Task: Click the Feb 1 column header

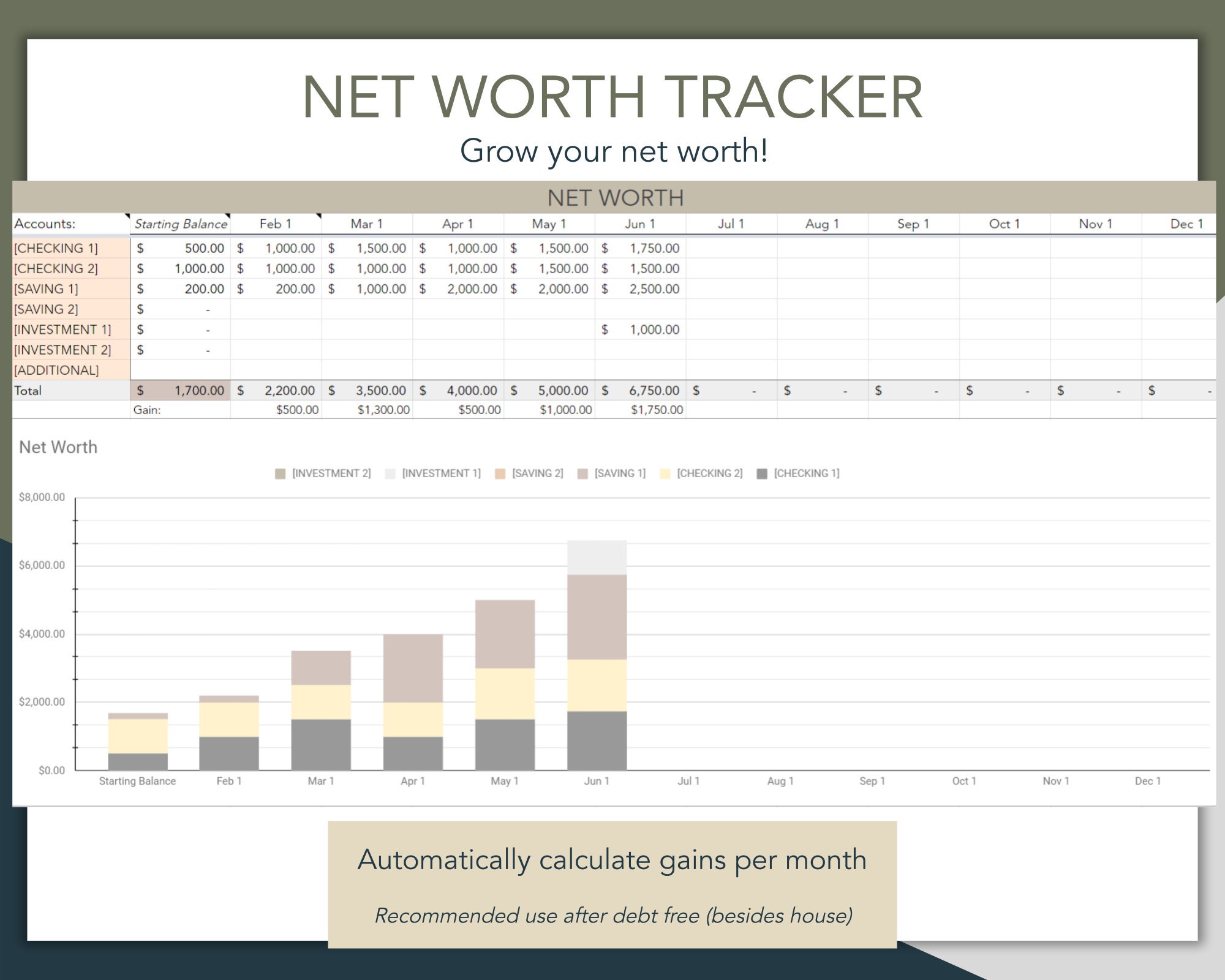Action: coord(276,224)
